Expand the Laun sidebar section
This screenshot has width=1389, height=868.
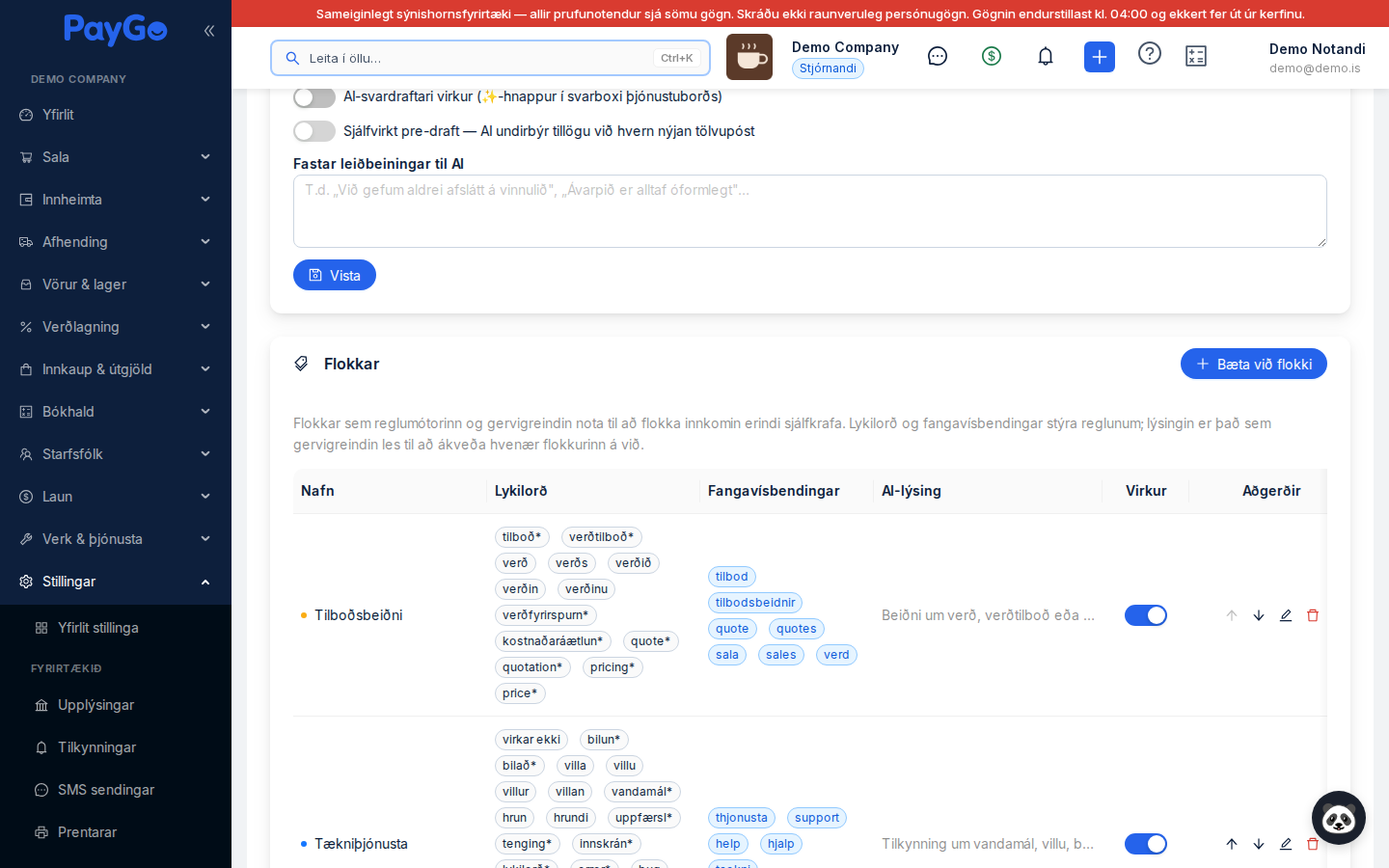click(116, 497)
